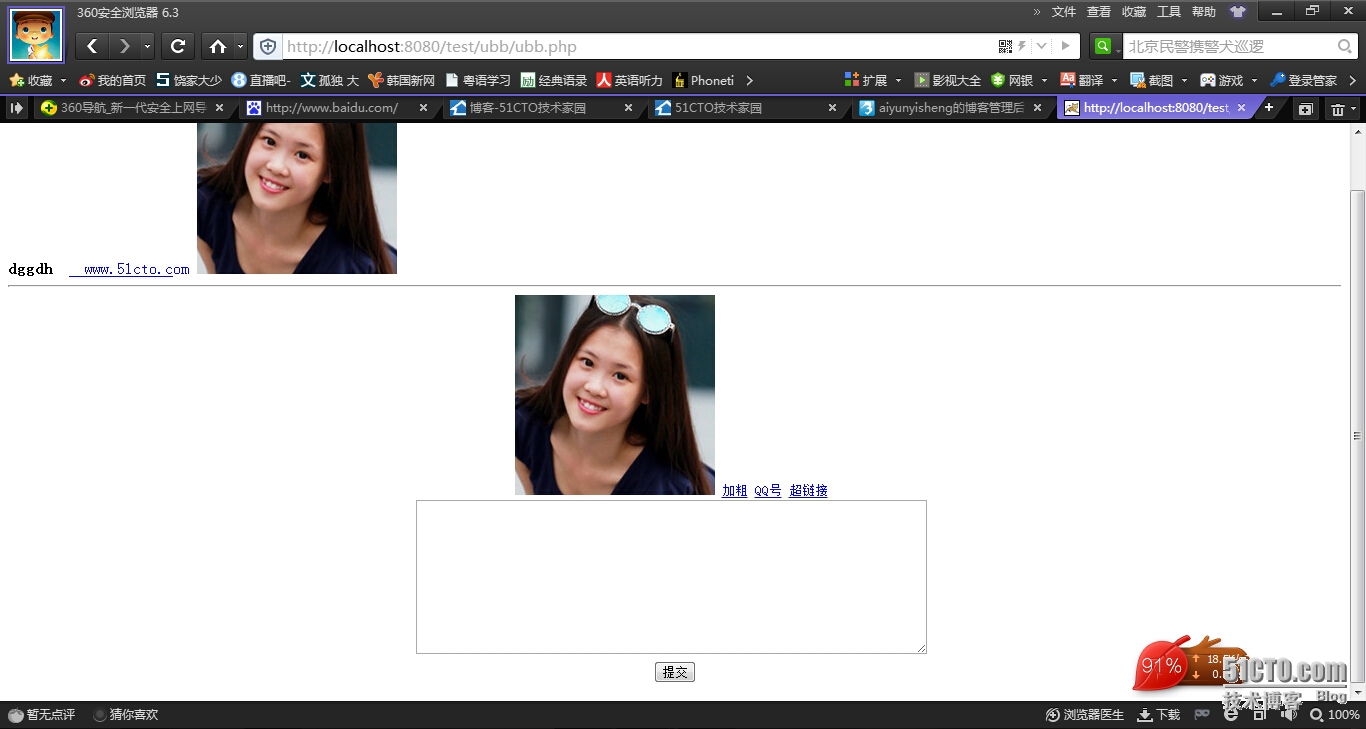The width and height of the screenshot is (1366, 729).
Task: Go forward with the forward arrow button
Action: [x=123, y=46]
